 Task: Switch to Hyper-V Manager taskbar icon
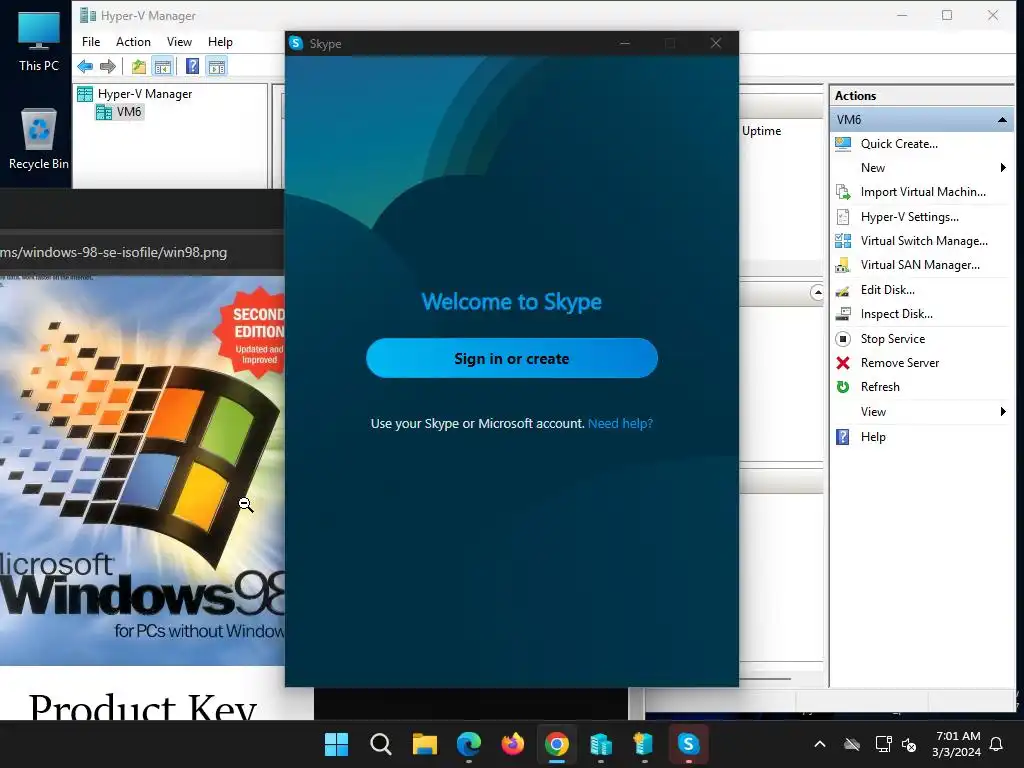pos(601,744)
